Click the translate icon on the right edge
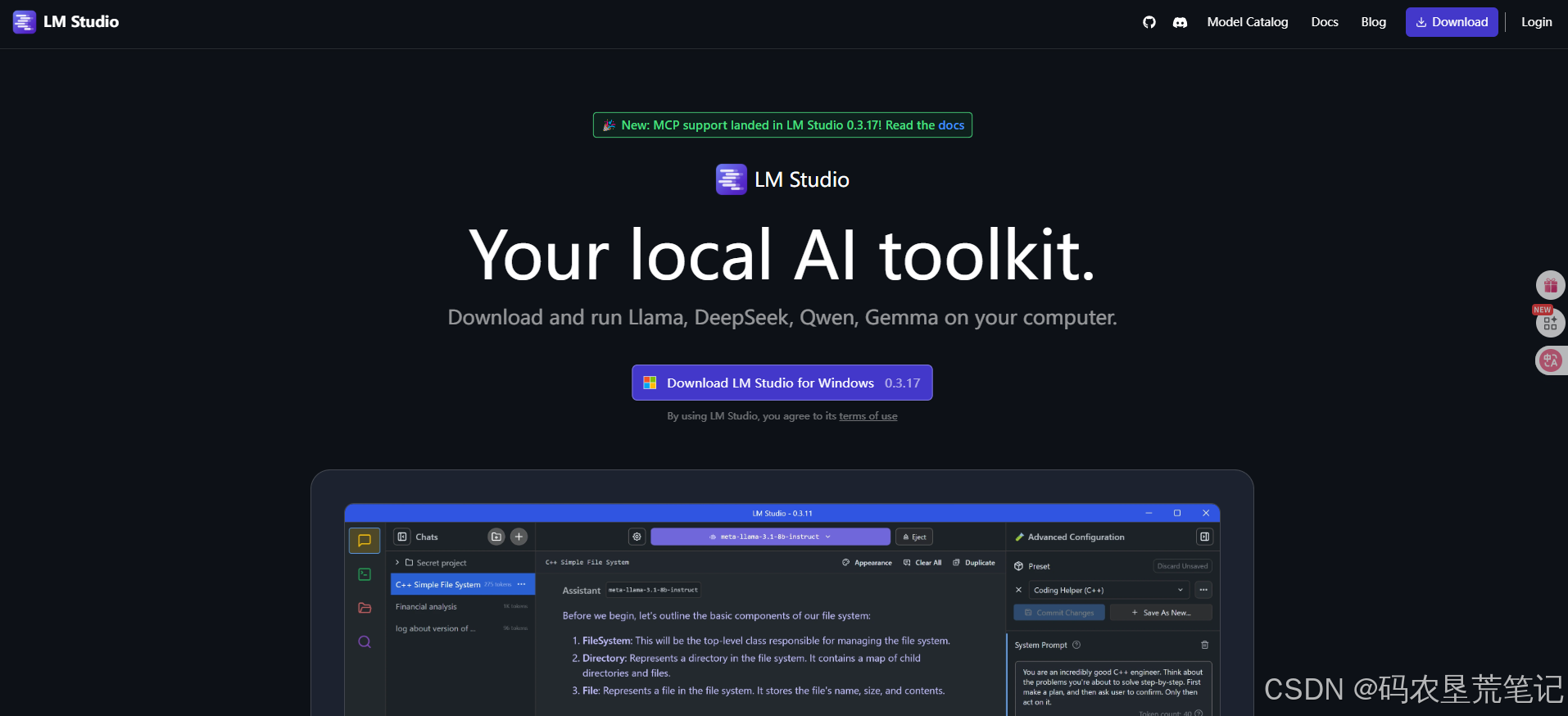 1550,360
